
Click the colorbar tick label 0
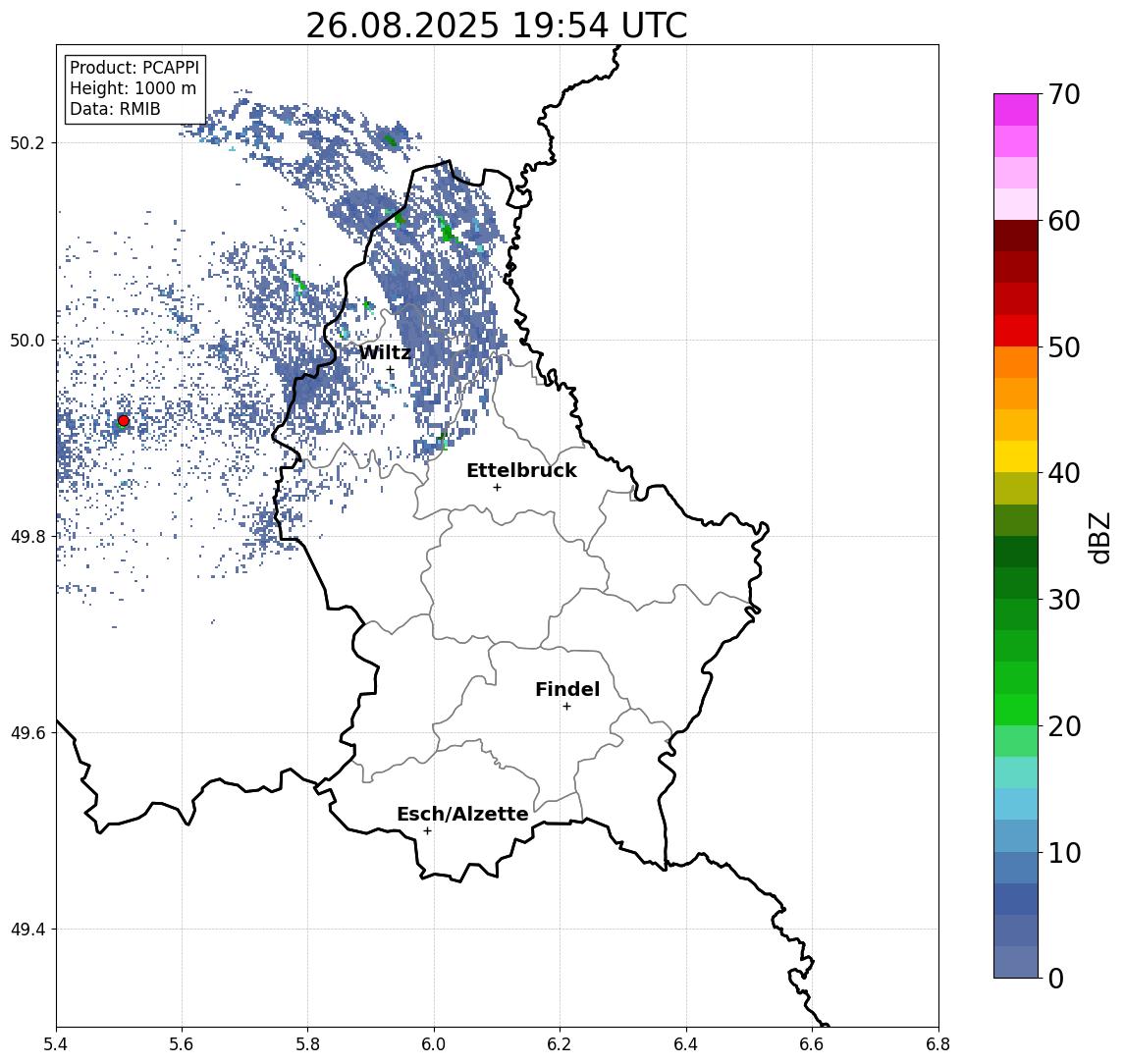1056,978
